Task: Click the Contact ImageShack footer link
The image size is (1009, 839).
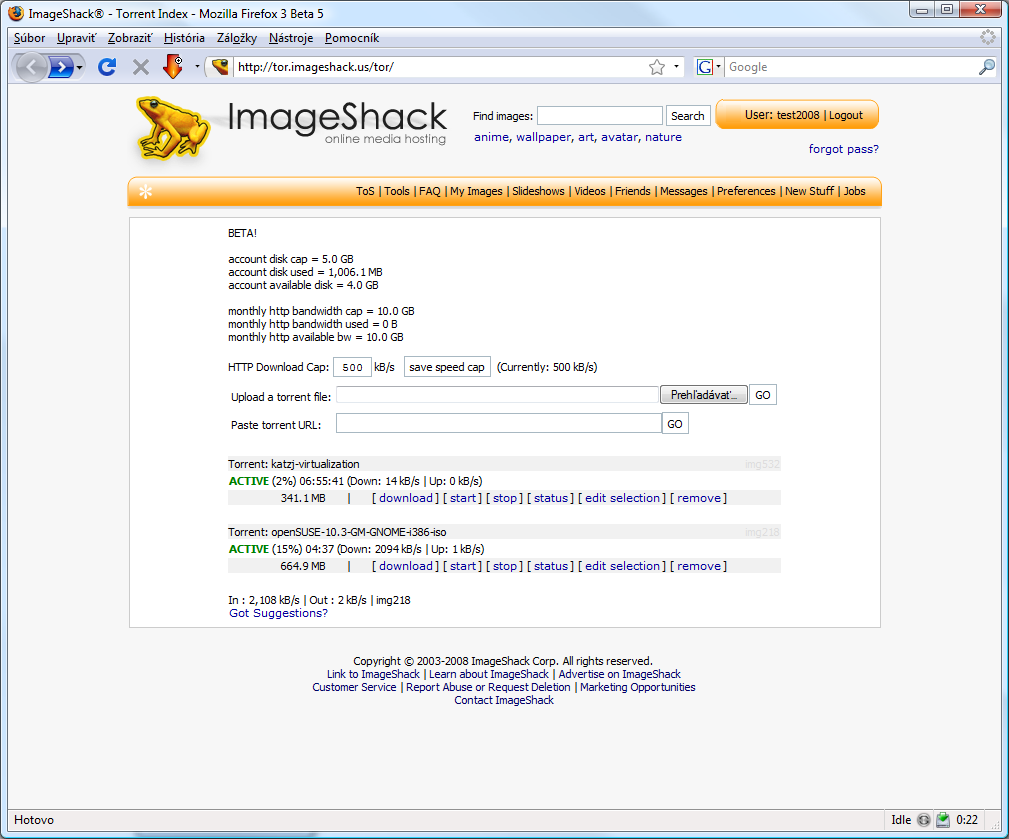Action: 504,700
